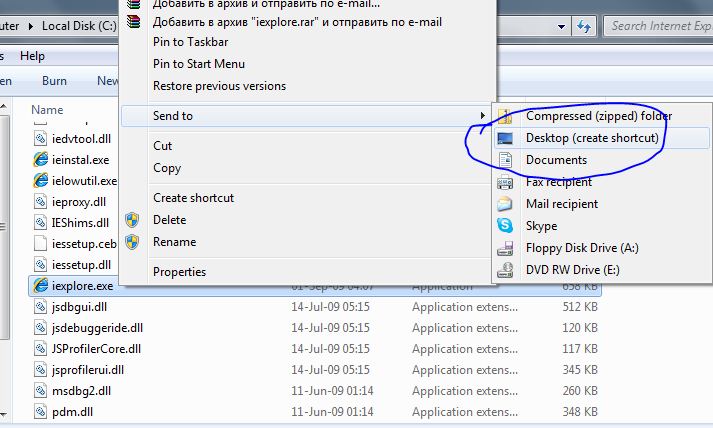The image size is (713, 428).
Task: Click Application extens... type for JSProfilerCore.dll
Action: (x=465, y=349)
